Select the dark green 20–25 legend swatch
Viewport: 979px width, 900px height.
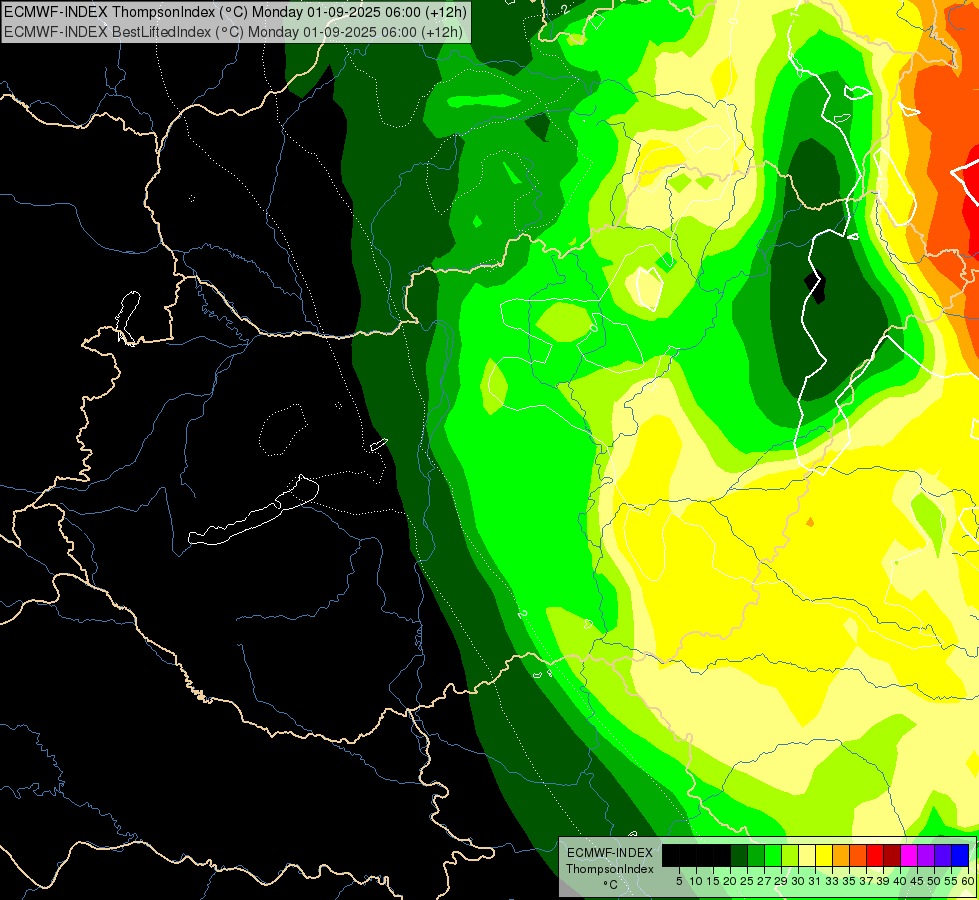739,855
